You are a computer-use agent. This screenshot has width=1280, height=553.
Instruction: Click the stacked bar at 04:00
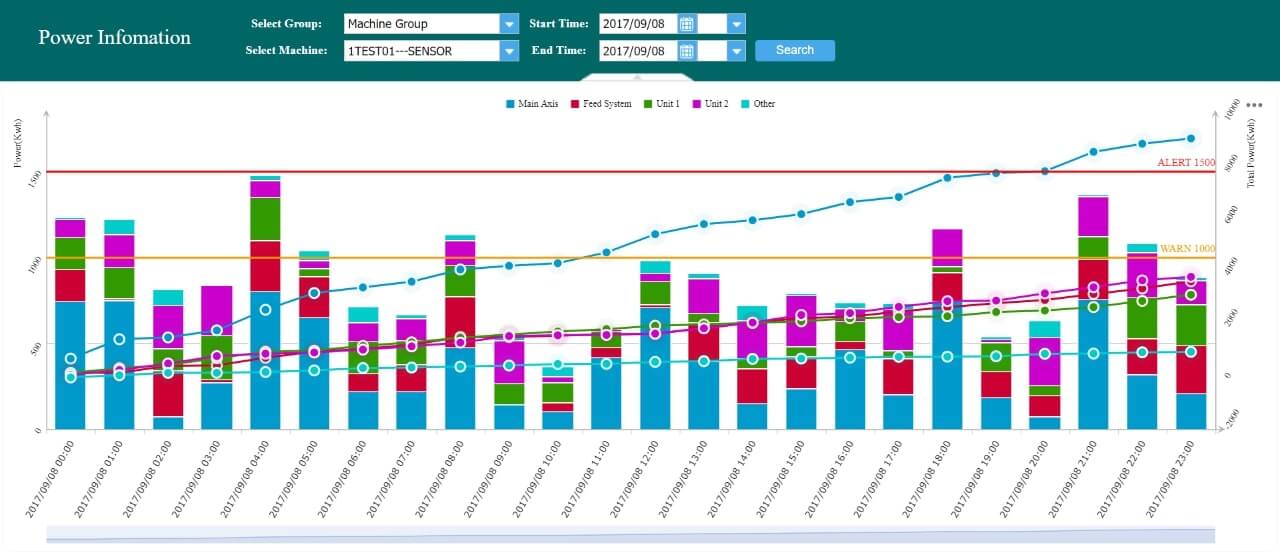[x=265, y=303]
